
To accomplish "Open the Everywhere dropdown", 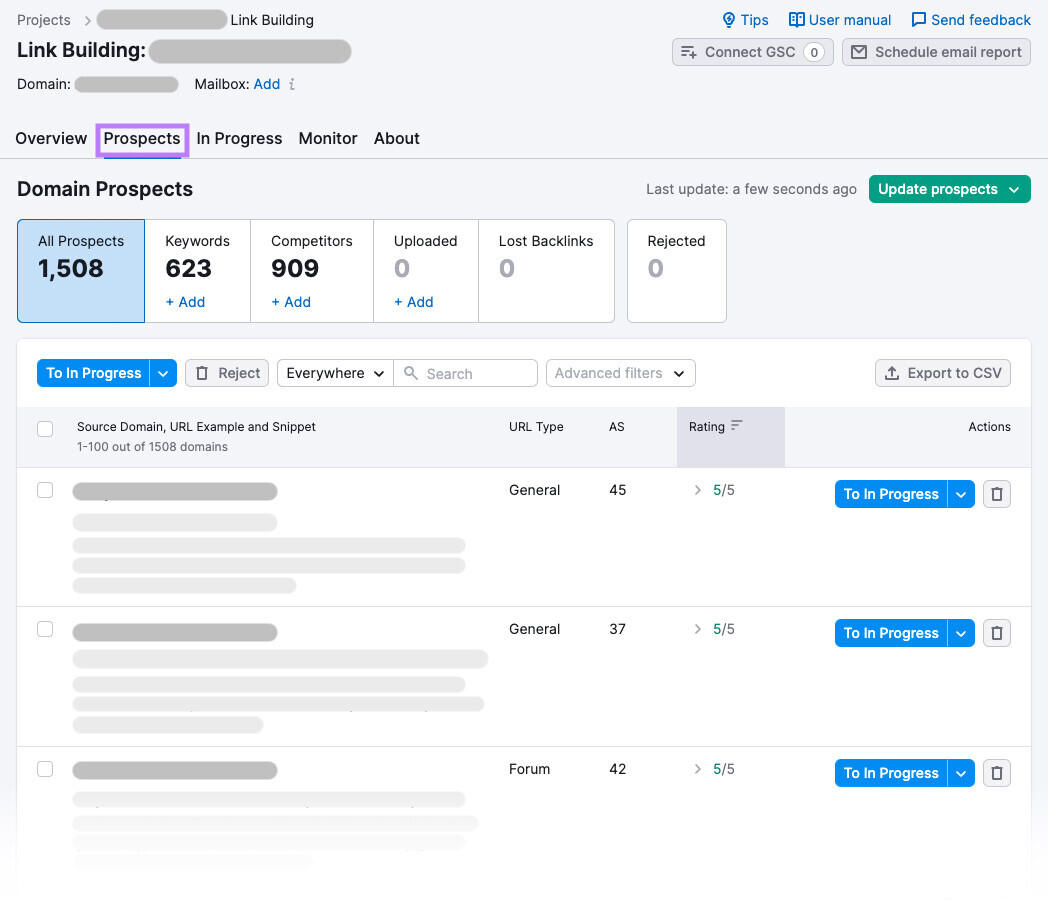I will pyautogui.click(x=334, y=372).
